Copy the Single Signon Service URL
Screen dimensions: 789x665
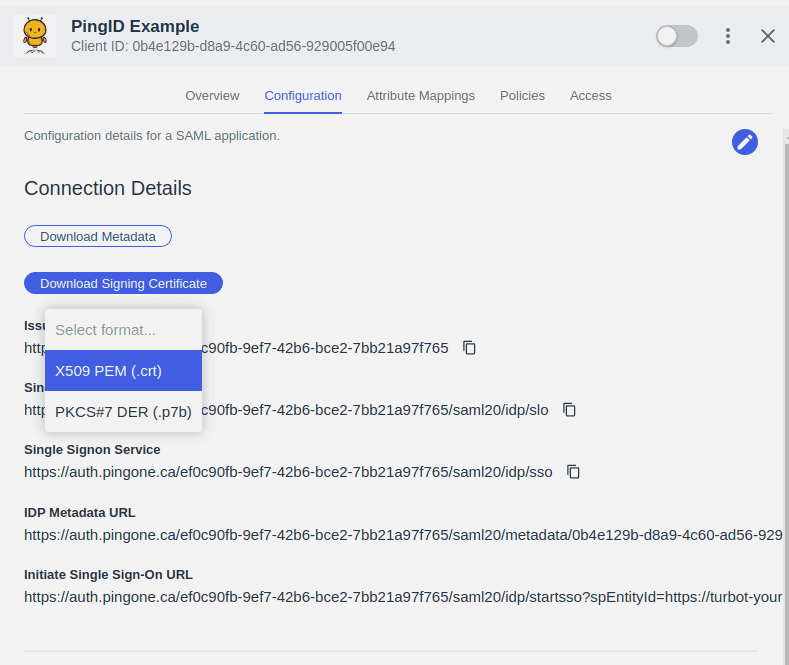(574, 472)
